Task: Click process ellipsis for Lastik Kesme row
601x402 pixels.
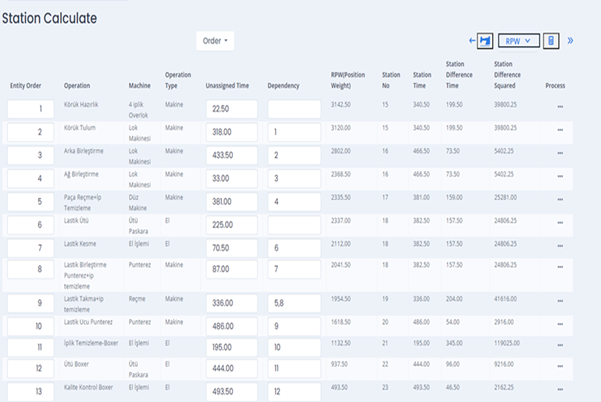Action: coord(559,246)
